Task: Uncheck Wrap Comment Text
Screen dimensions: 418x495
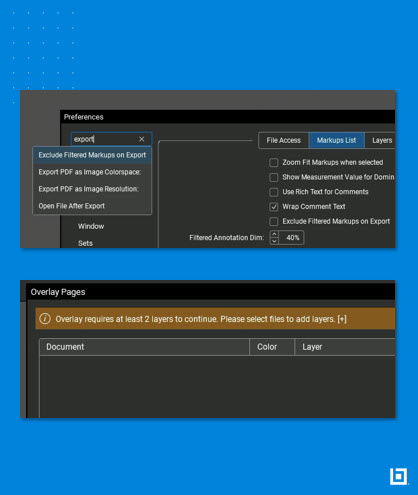Action: coord(274,207)
